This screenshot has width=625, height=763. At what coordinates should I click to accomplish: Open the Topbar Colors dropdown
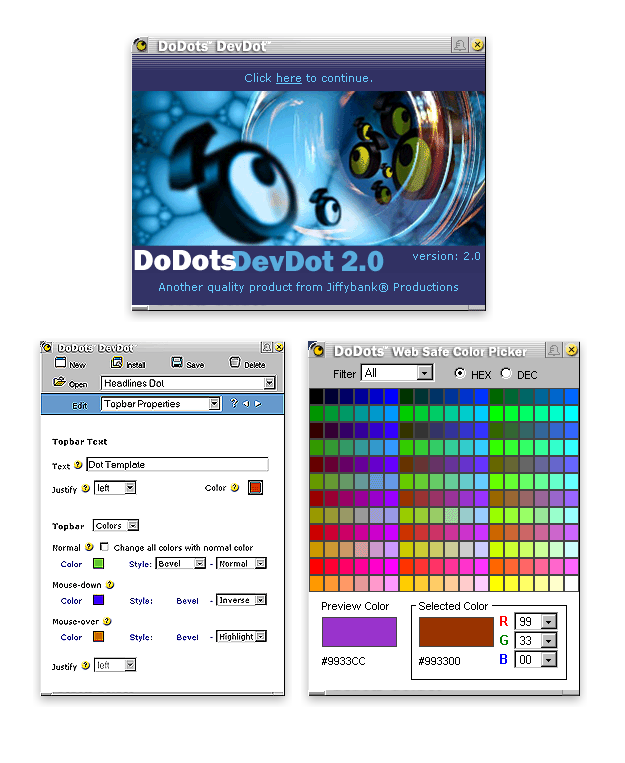coord(116,525)
